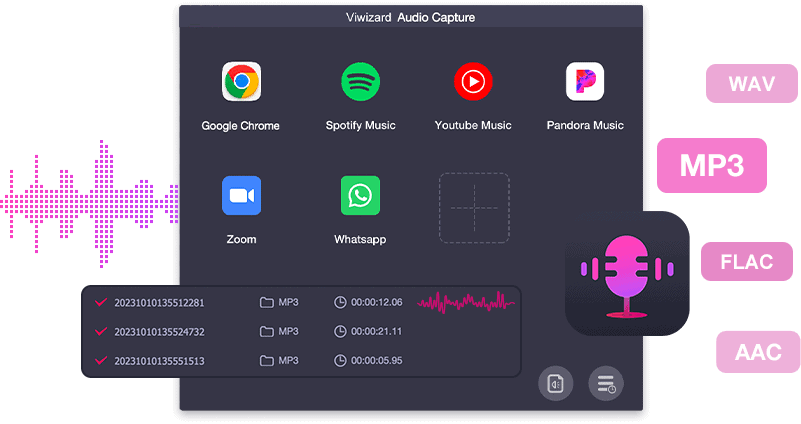Select the MP3 format badge

(712, 166)
